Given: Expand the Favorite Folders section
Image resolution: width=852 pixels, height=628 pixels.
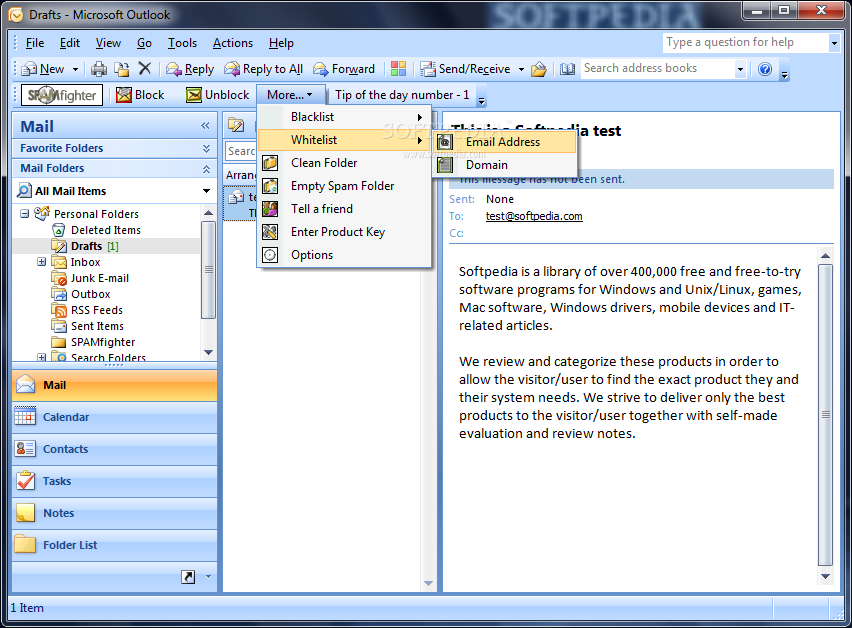Looking at the screenshot, I should [206, 148].
